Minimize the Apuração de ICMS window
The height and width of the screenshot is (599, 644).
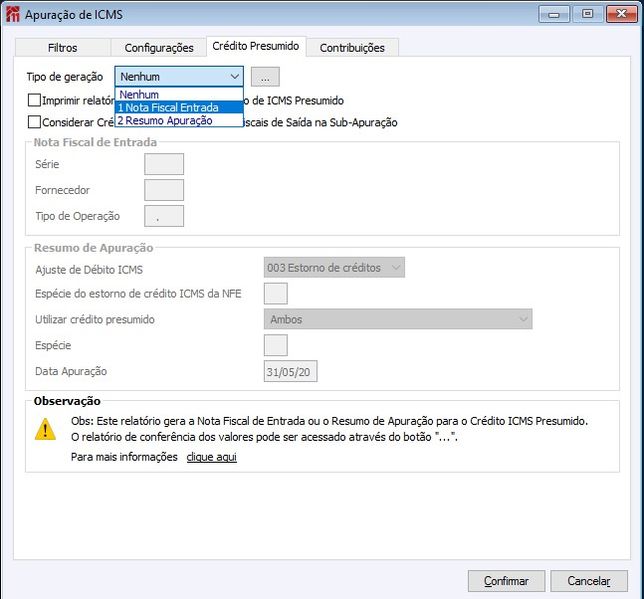(x=554, y=14)
